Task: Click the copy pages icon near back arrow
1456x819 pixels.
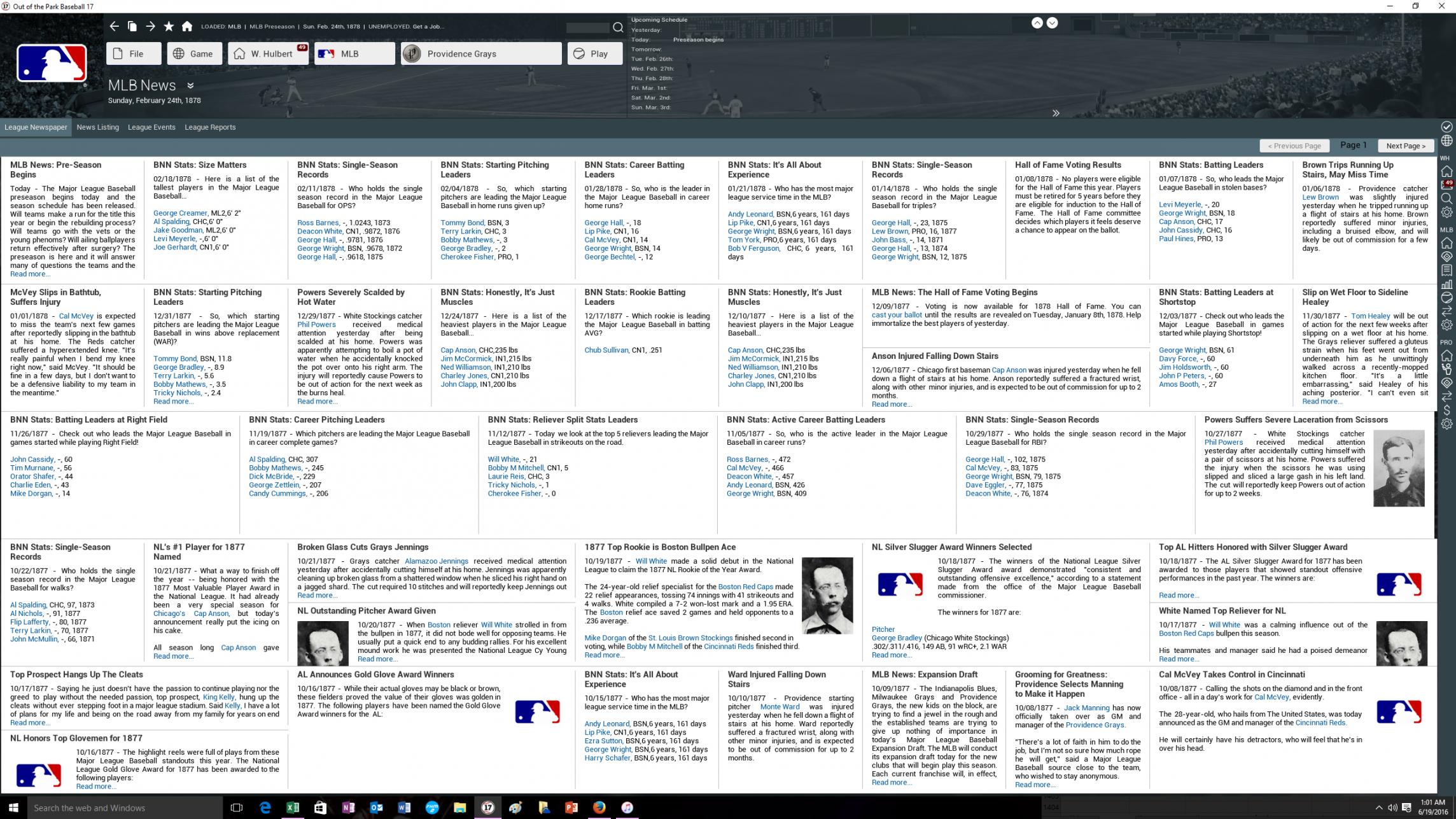Action: click(132, 26)
